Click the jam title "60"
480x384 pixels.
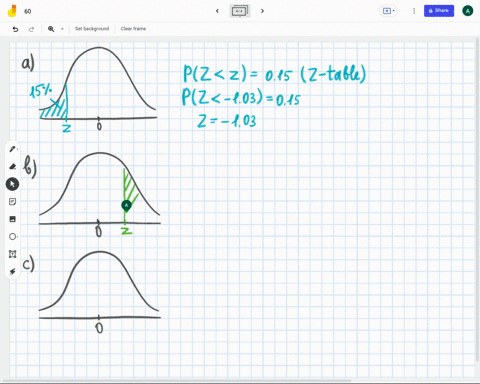tap(28, 11)
